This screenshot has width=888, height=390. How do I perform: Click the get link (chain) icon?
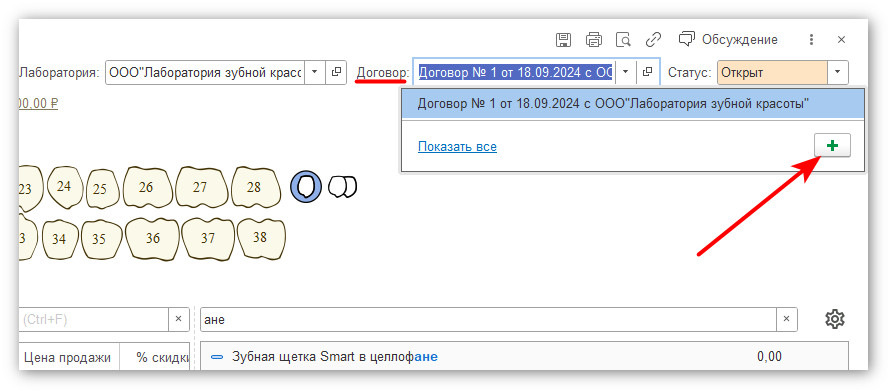coord(654,40)
